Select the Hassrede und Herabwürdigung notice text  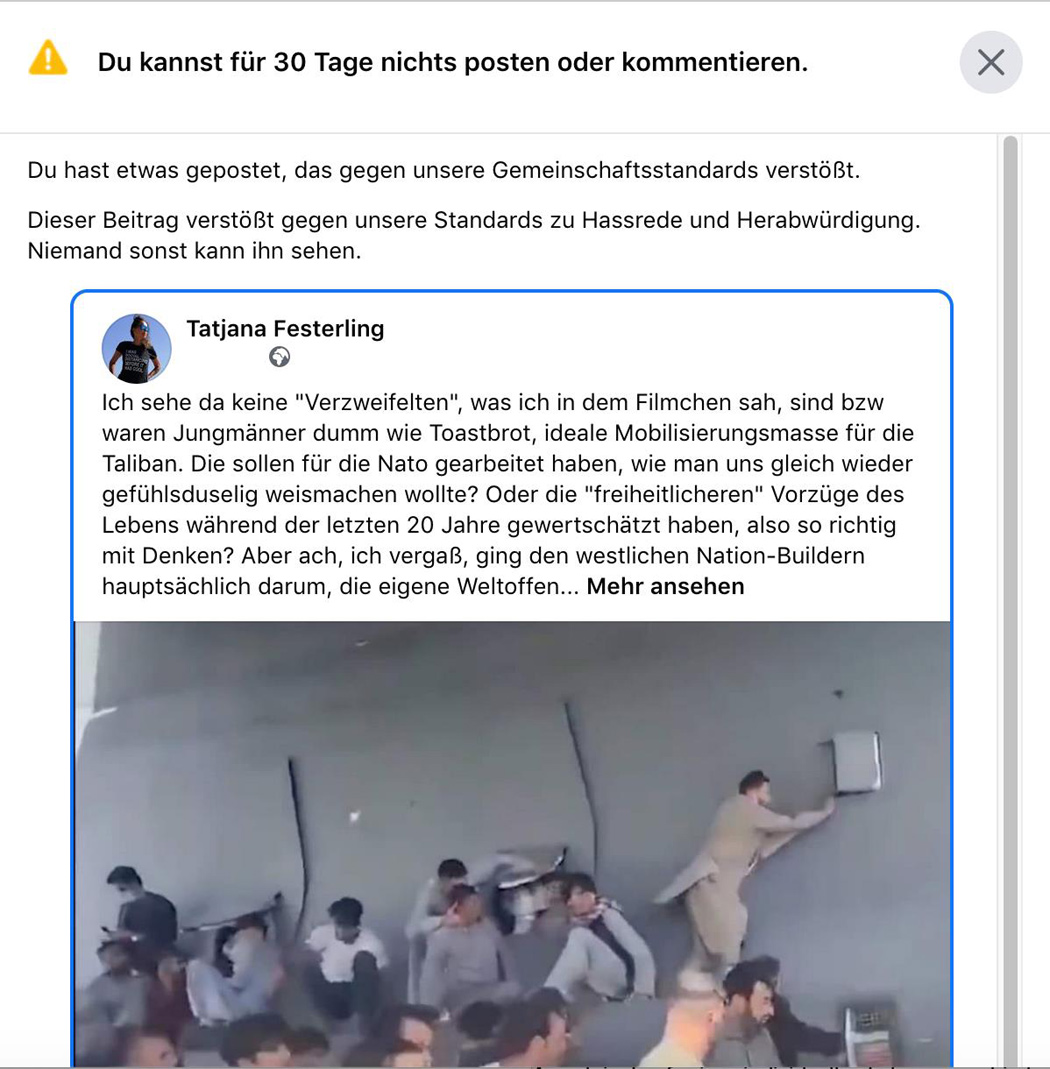tap(474, 220)
